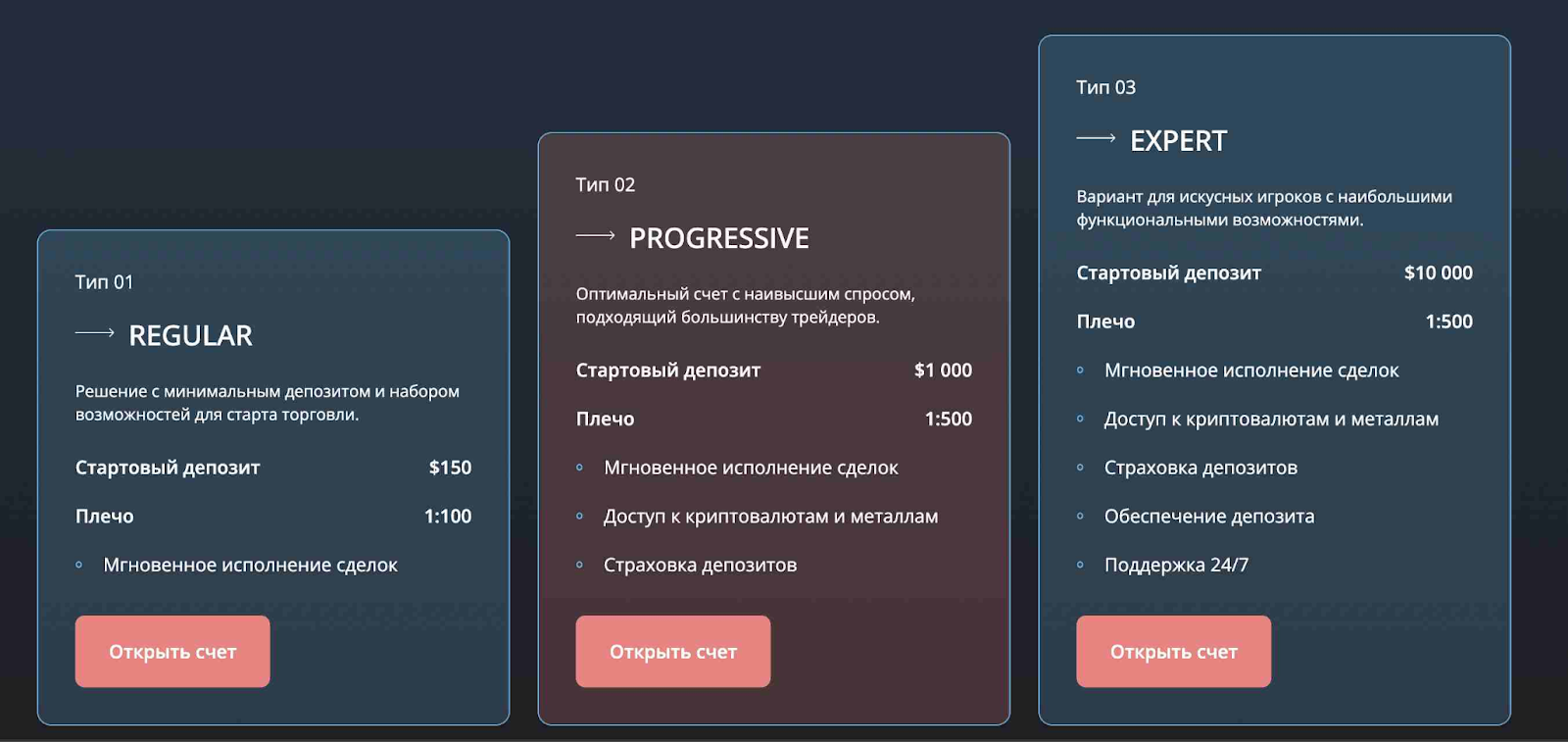Click the arrow icon beside EXPERT
Screen dimensions: 1568x742
tap(1096, 138)
